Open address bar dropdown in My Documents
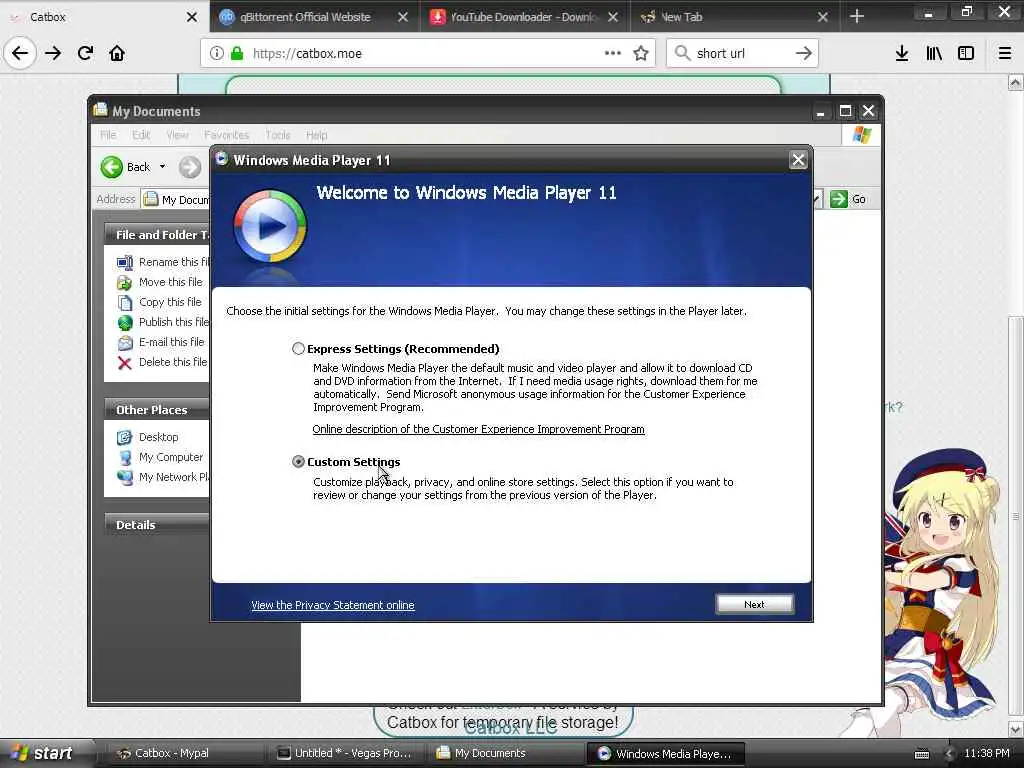 [x=818, y=199]
